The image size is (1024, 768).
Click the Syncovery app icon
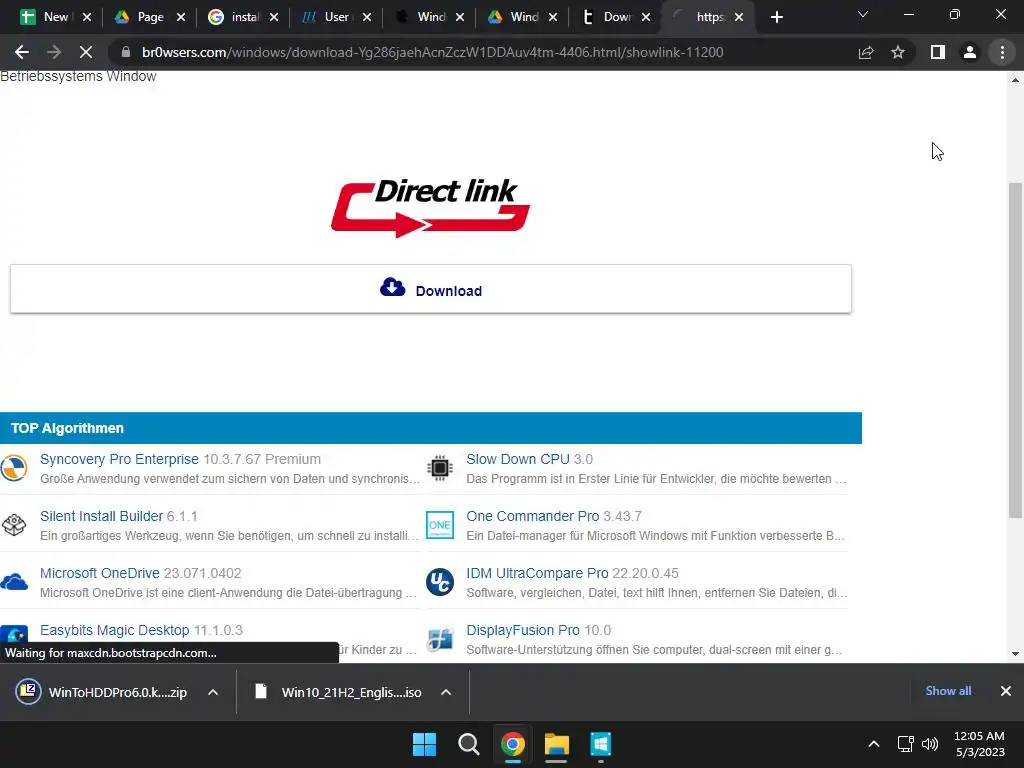pyautogui.click(x=14, y=468)
